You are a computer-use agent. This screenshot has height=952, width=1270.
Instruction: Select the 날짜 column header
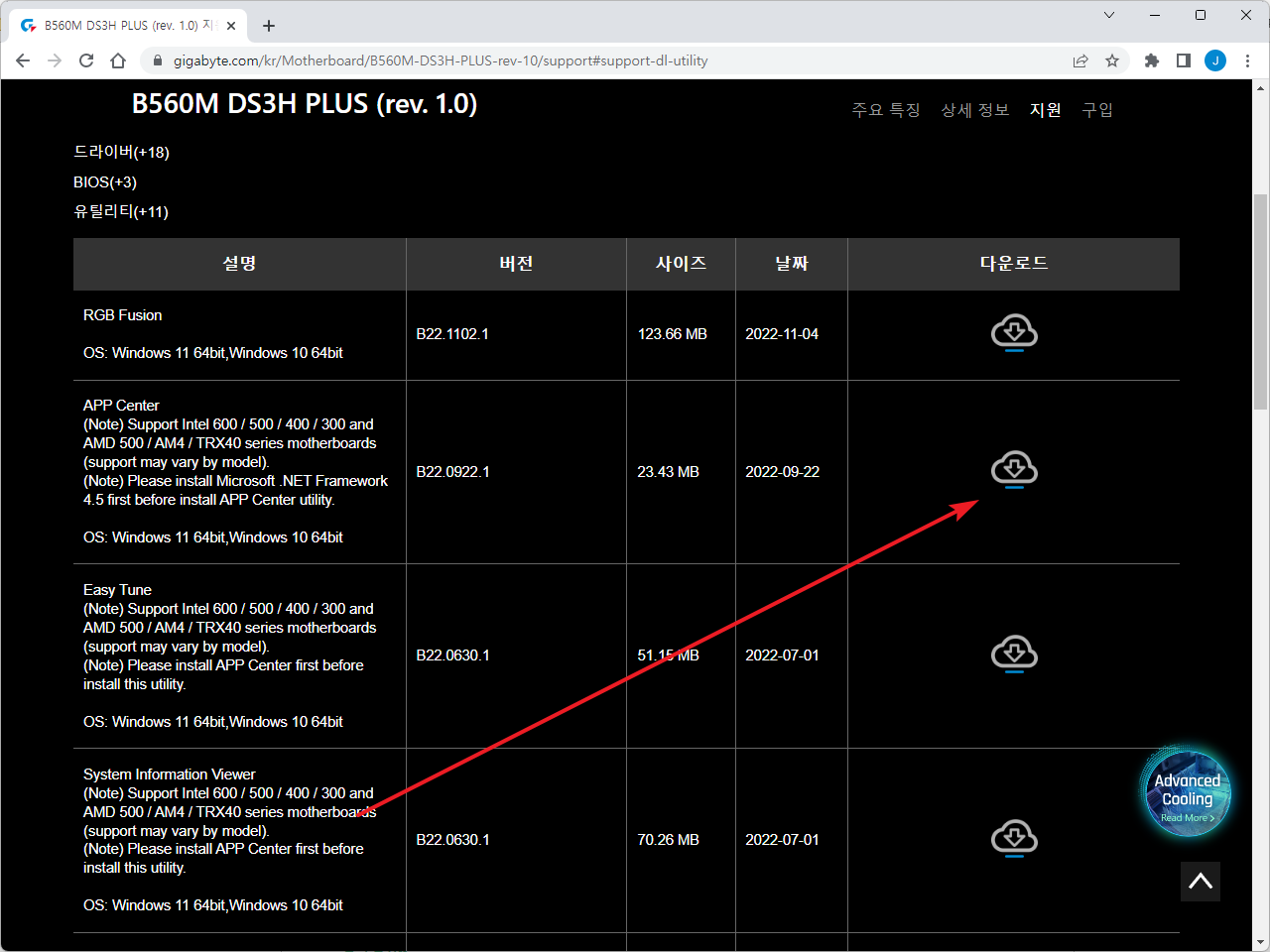[x=792, y=264]
